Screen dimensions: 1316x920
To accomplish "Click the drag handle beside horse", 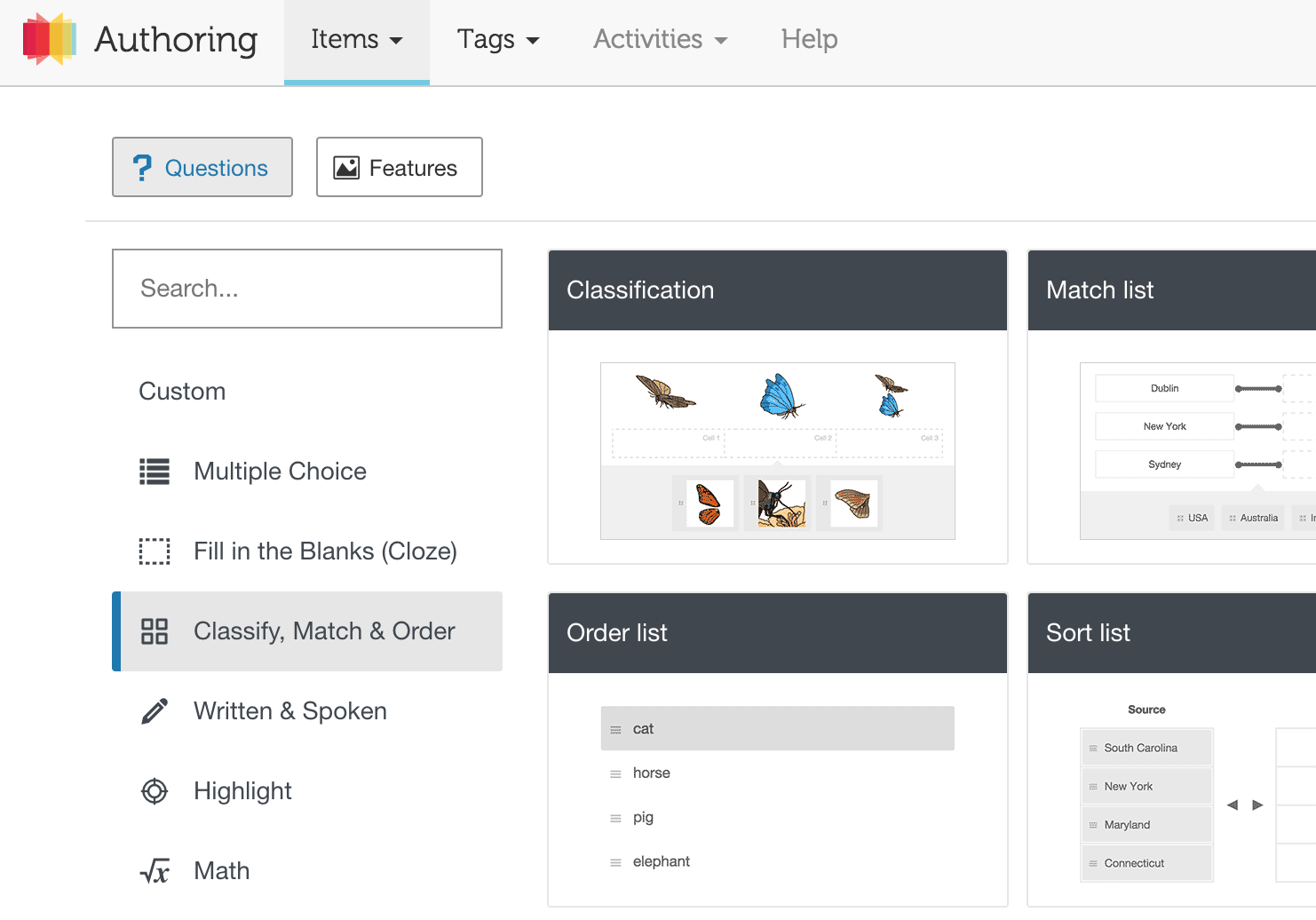I will [615, 774].
